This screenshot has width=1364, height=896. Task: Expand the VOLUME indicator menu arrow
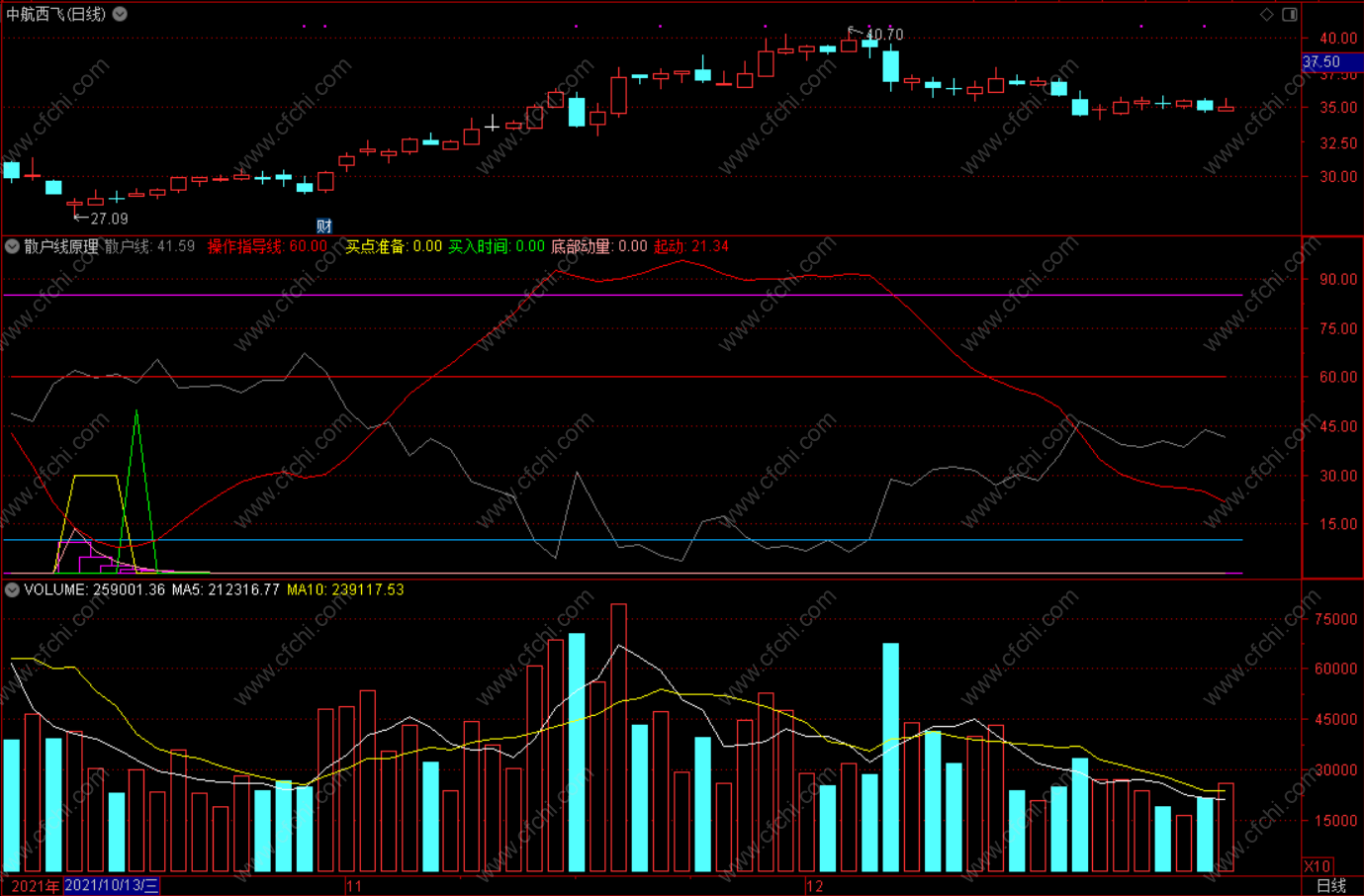coord(12,589)
